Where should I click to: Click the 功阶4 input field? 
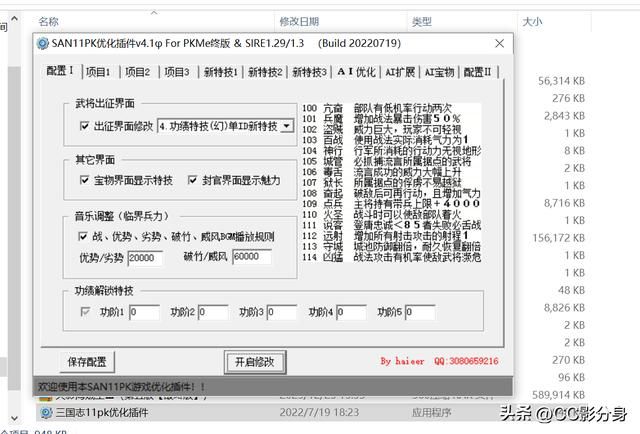coord(351,312)
